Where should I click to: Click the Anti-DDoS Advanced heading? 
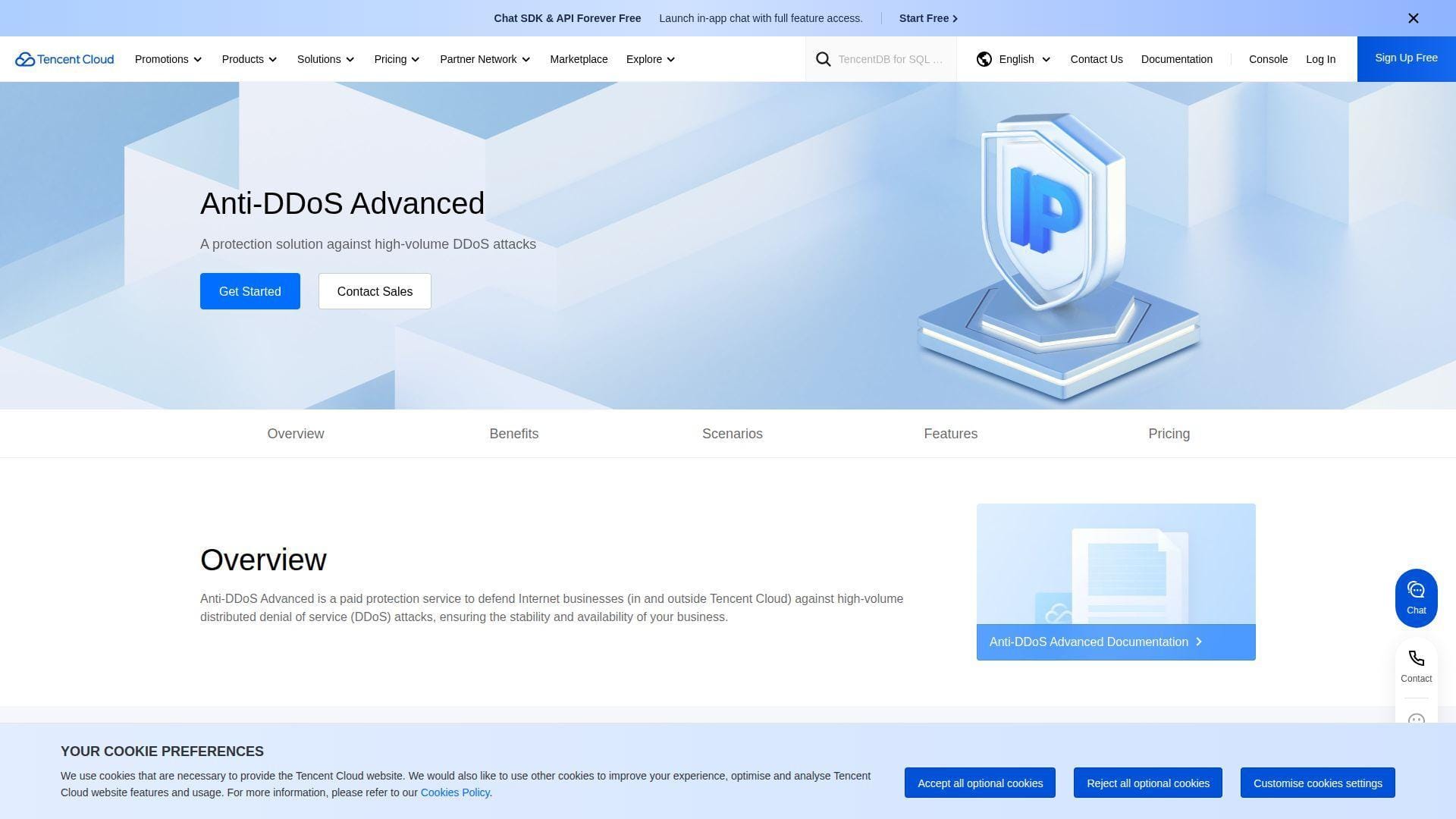342,203
